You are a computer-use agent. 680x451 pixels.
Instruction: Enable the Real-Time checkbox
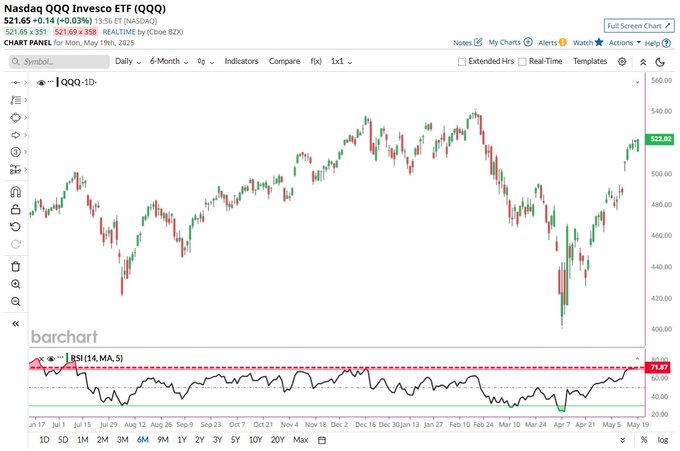click(x=523, y=62)
